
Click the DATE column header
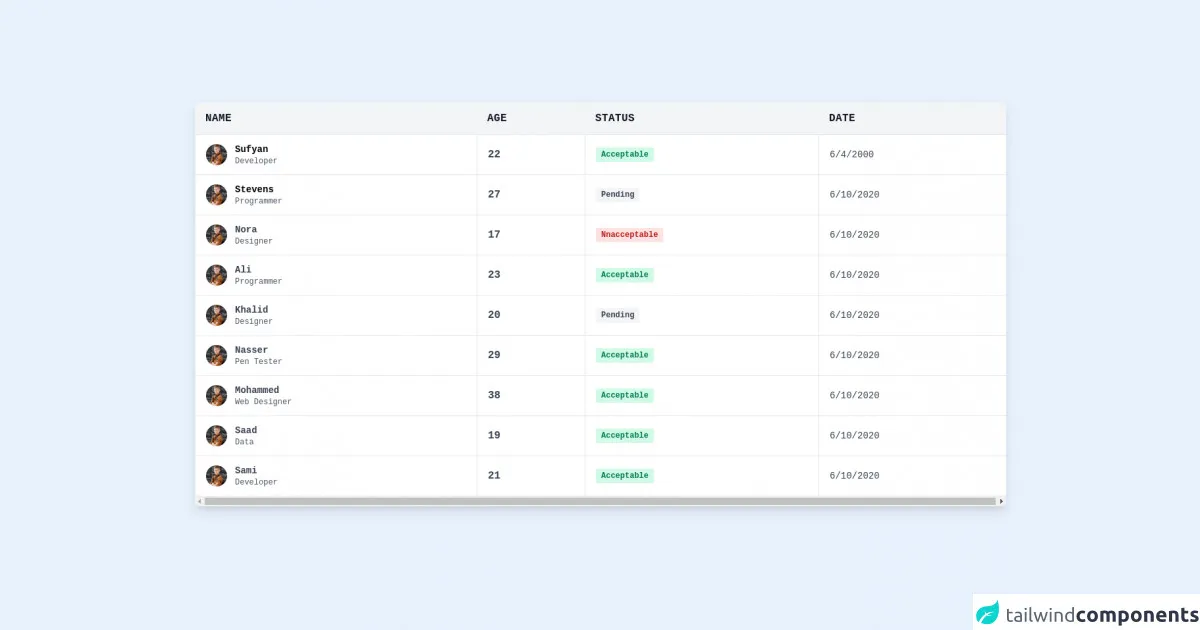pyautogui.click(x=842, y=118)
